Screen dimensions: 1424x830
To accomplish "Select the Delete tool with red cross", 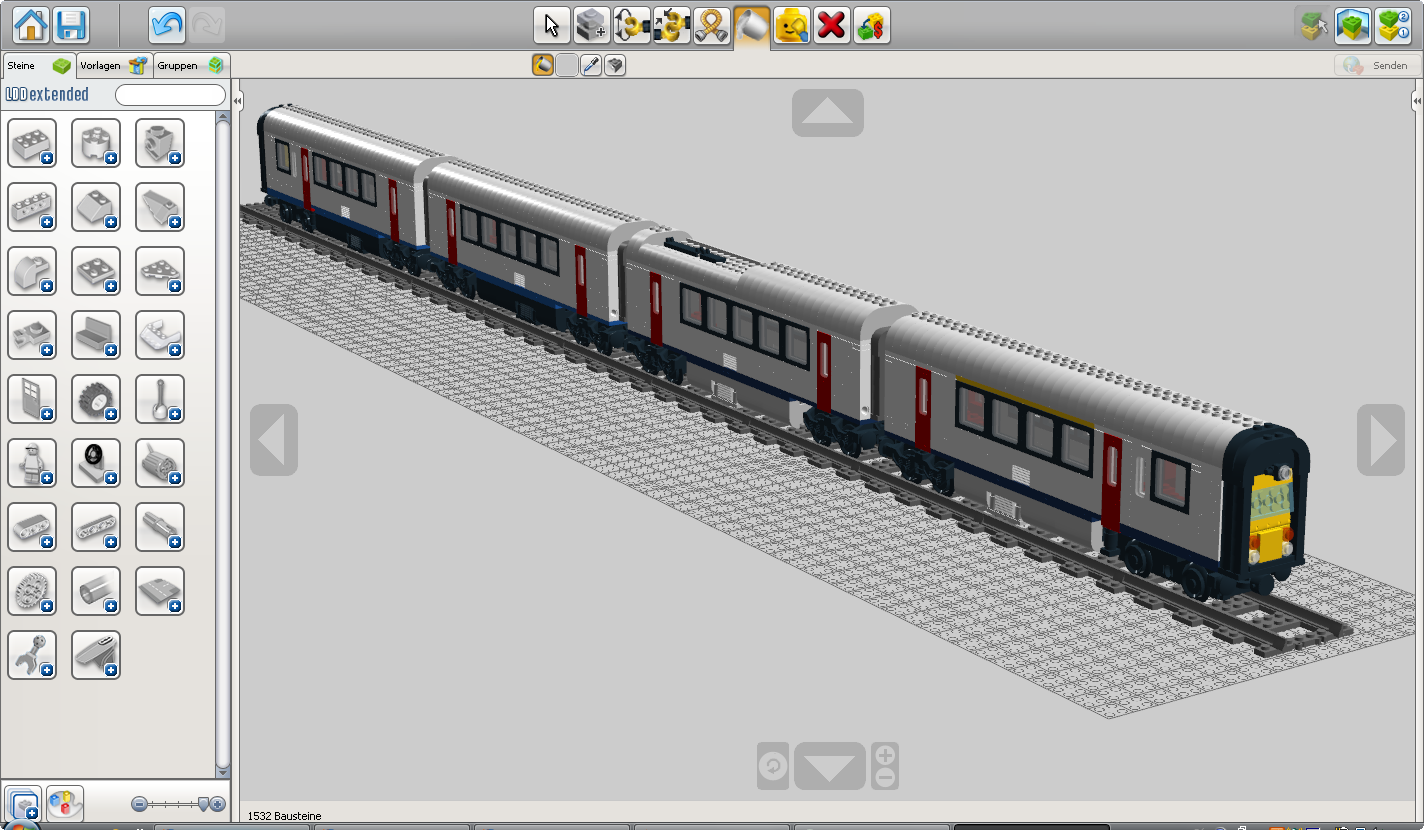I will pos(831,26).
